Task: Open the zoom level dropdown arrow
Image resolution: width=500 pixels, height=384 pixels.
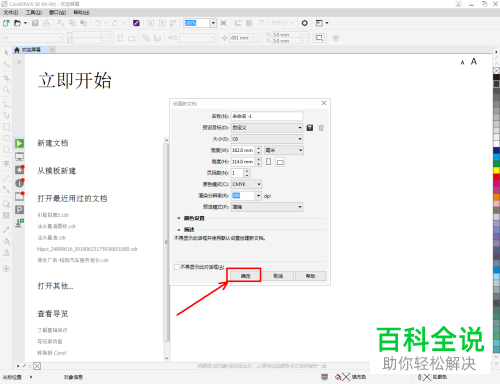Action: [x=213, y=23]
